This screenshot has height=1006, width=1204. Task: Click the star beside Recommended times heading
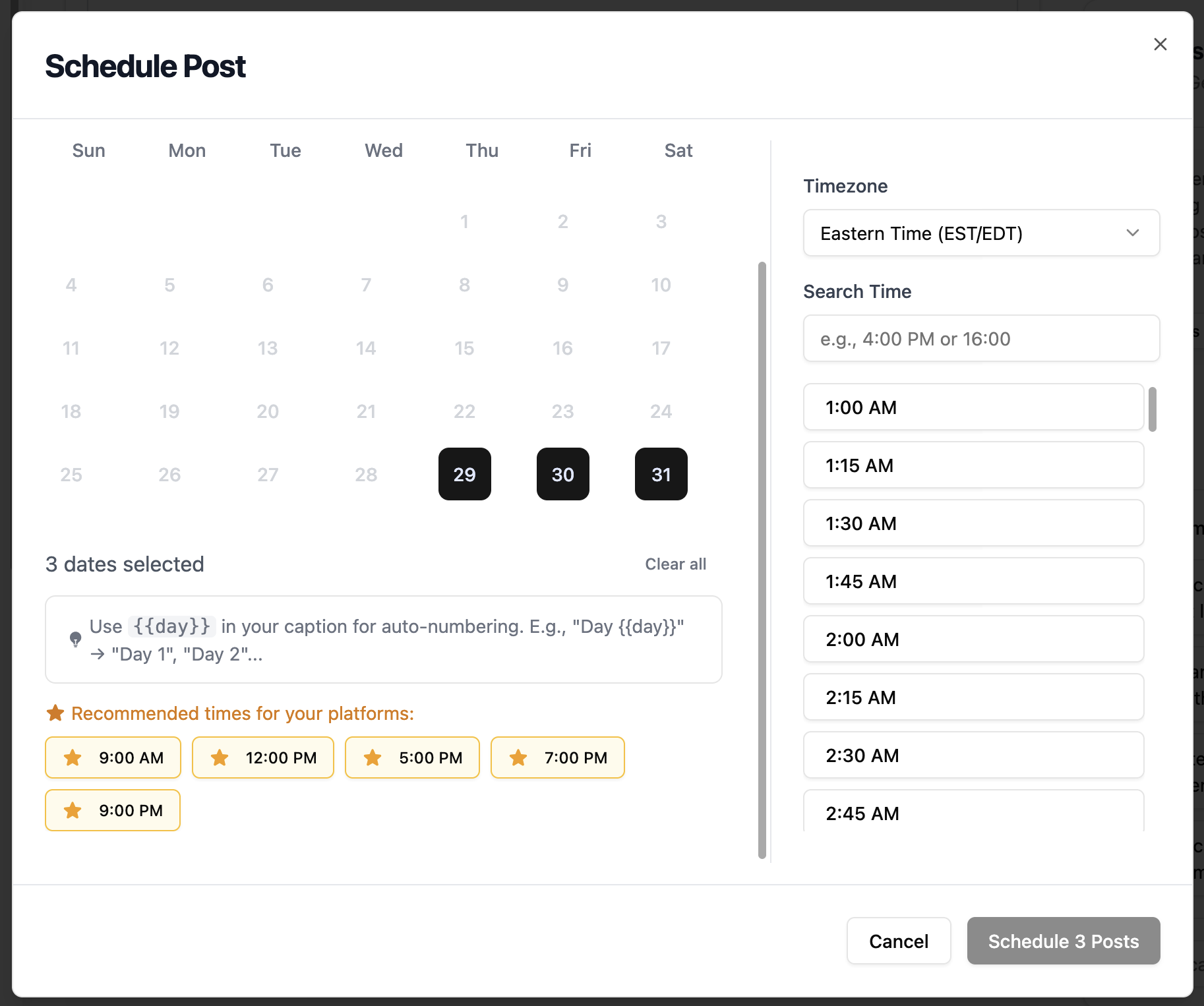[55, 713]
